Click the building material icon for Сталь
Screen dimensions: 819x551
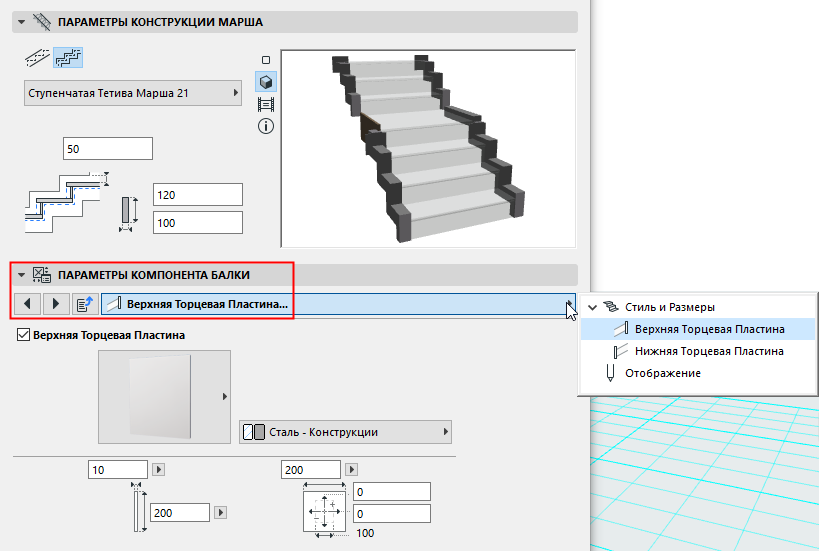pos(254,432)
